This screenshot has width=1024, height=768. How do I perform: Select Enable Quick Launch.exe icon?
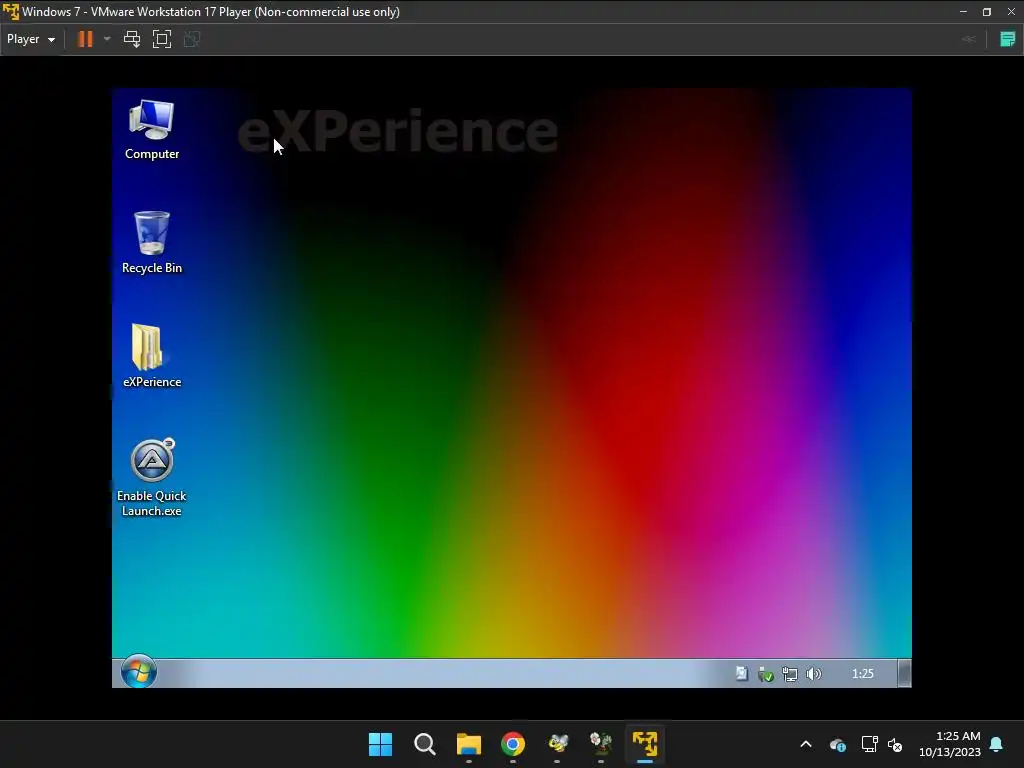point(152,478)
